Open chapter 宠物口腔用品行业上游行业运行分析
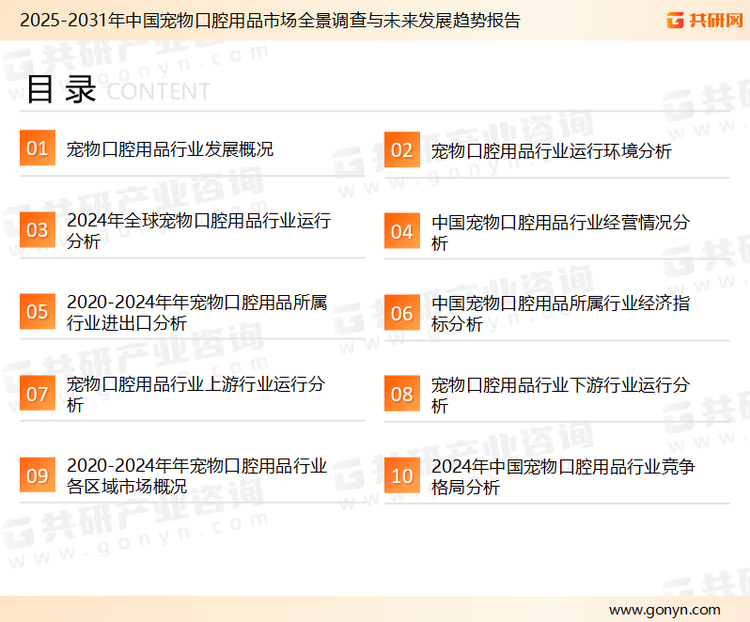This screenshot has width=750, height=622. [196, 394]
